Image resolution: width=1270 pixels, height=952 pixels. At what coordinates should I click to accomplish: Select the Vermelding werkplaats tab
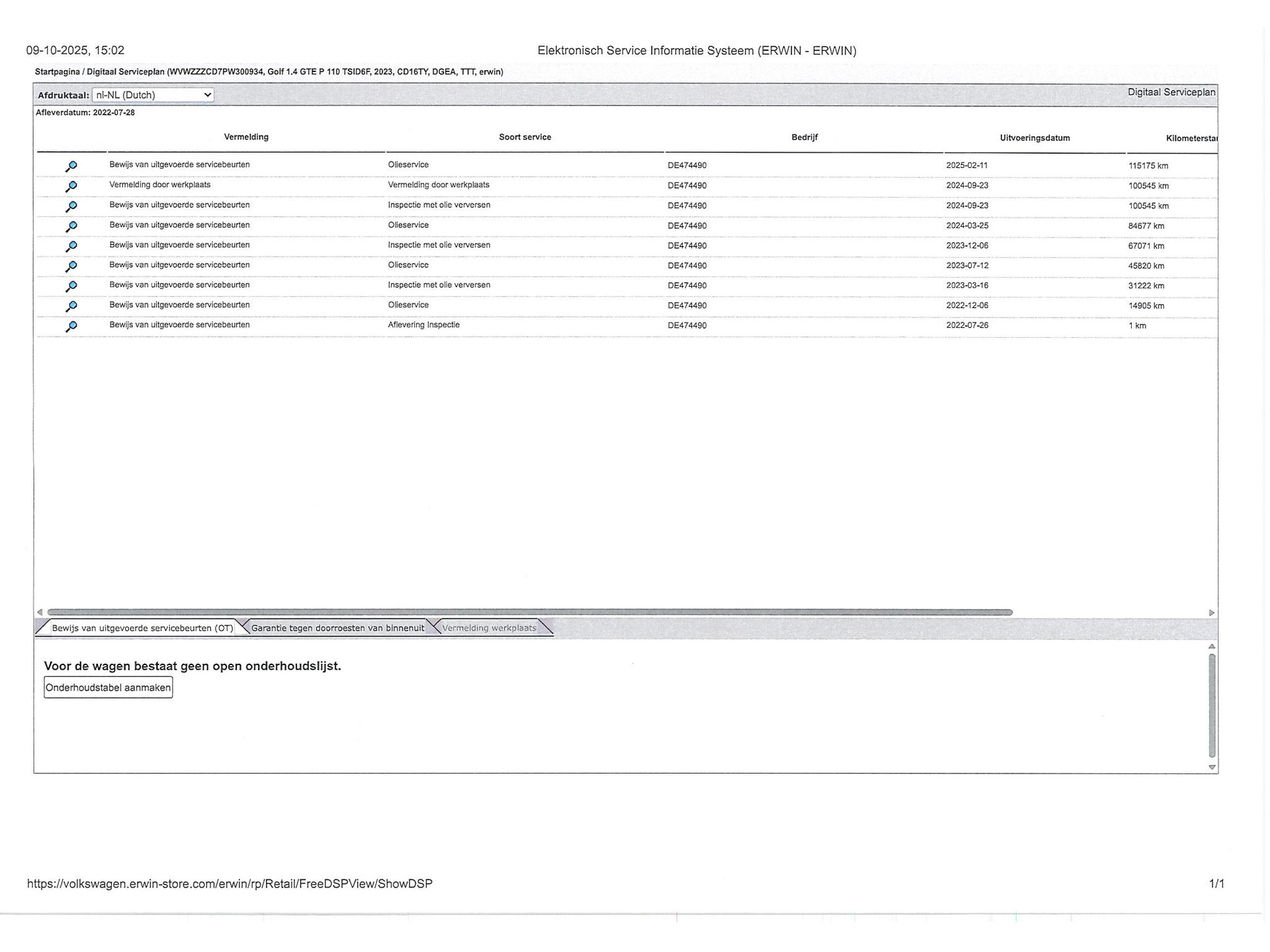click(489, 628)
